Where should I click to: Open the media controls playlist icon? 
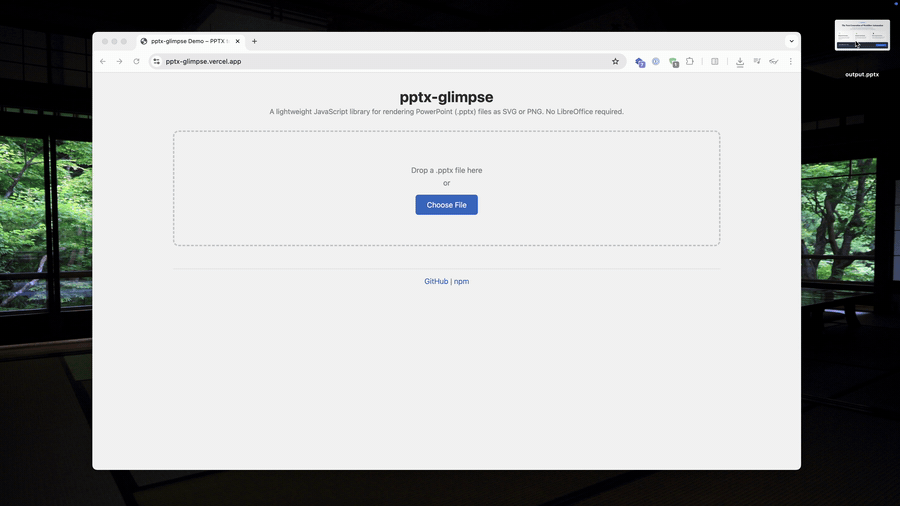pyautogui.click(x=757, y=61)
